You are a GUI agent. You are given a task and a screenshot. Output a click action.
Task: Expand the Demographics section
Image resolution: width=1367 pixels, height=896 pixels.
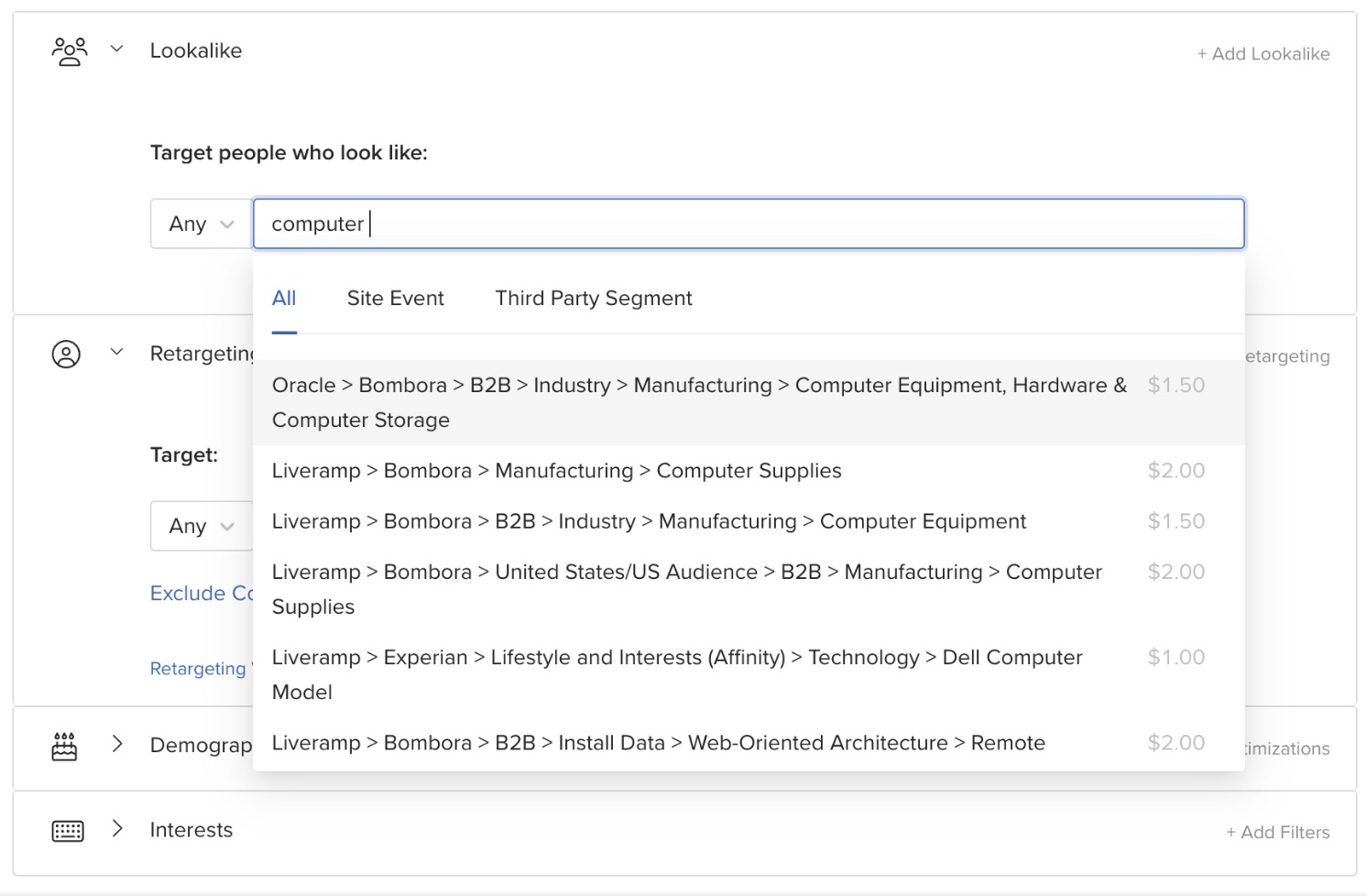[116, 744]
